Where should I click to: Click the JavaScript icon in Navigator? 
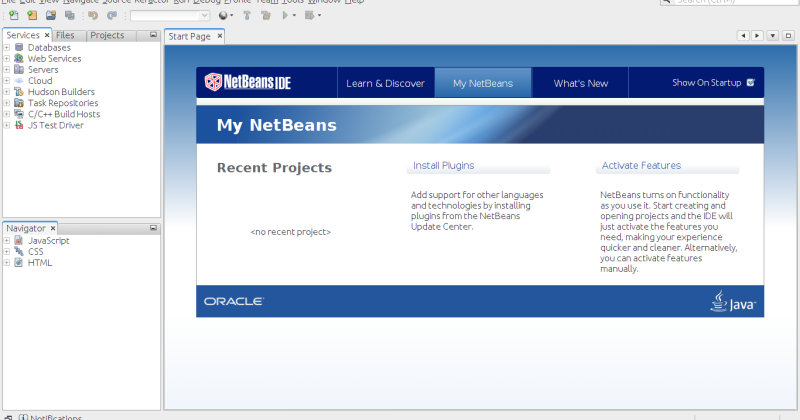click(19, 240)
